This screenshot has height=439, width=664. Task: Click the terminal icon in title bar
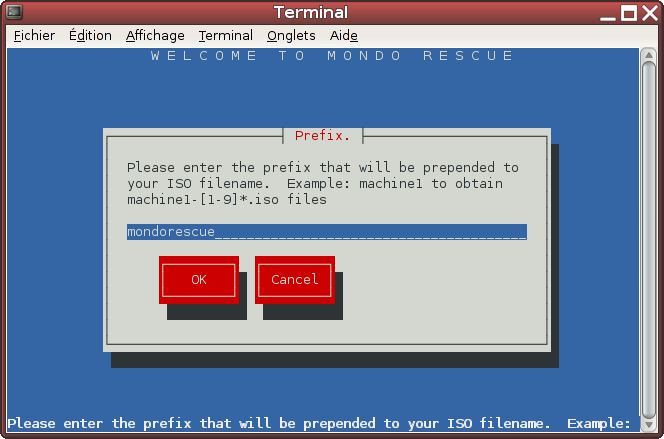coord(14,12)
